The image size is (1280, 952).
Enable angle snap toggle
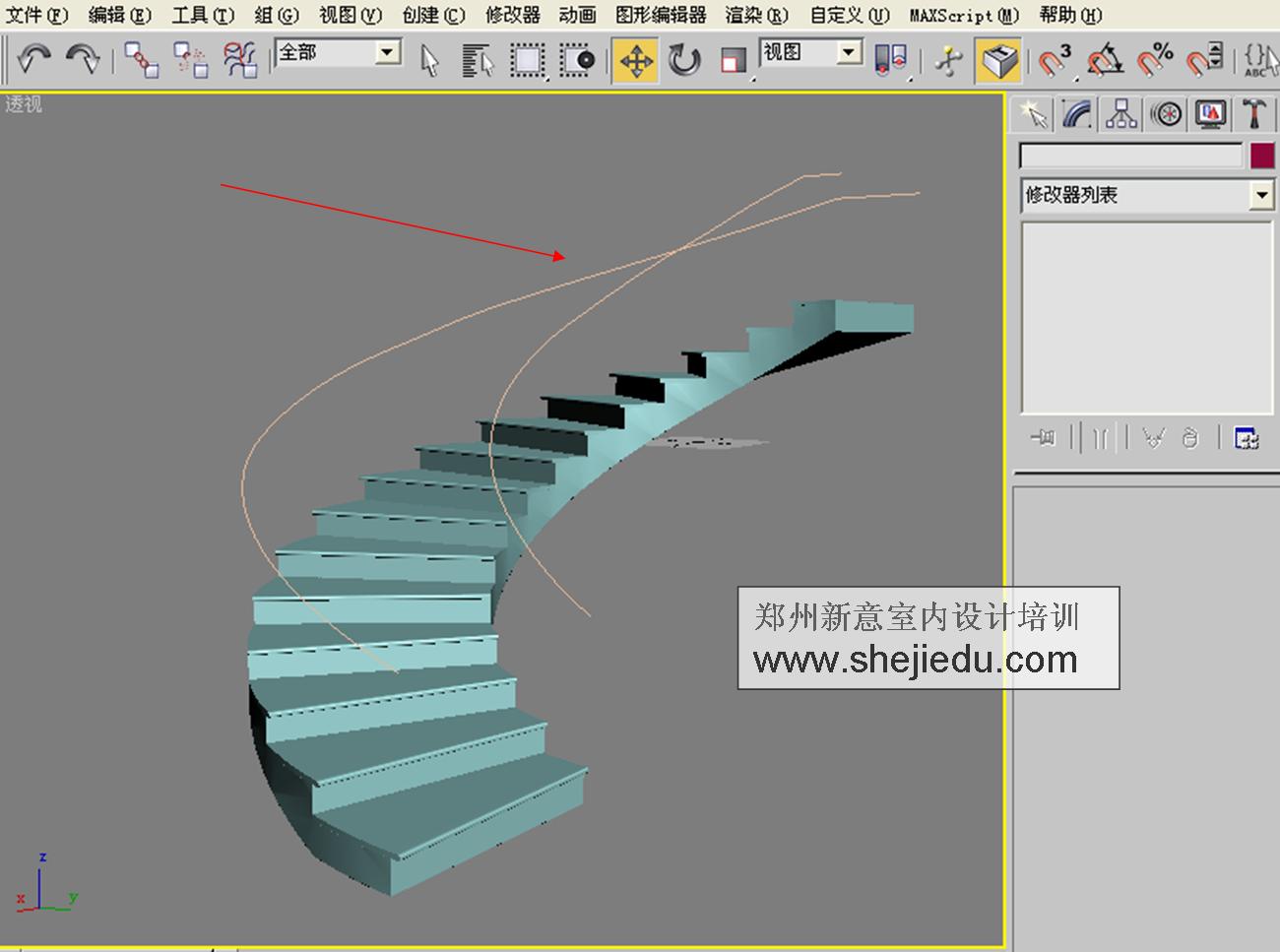click(x=1102, y=60)
